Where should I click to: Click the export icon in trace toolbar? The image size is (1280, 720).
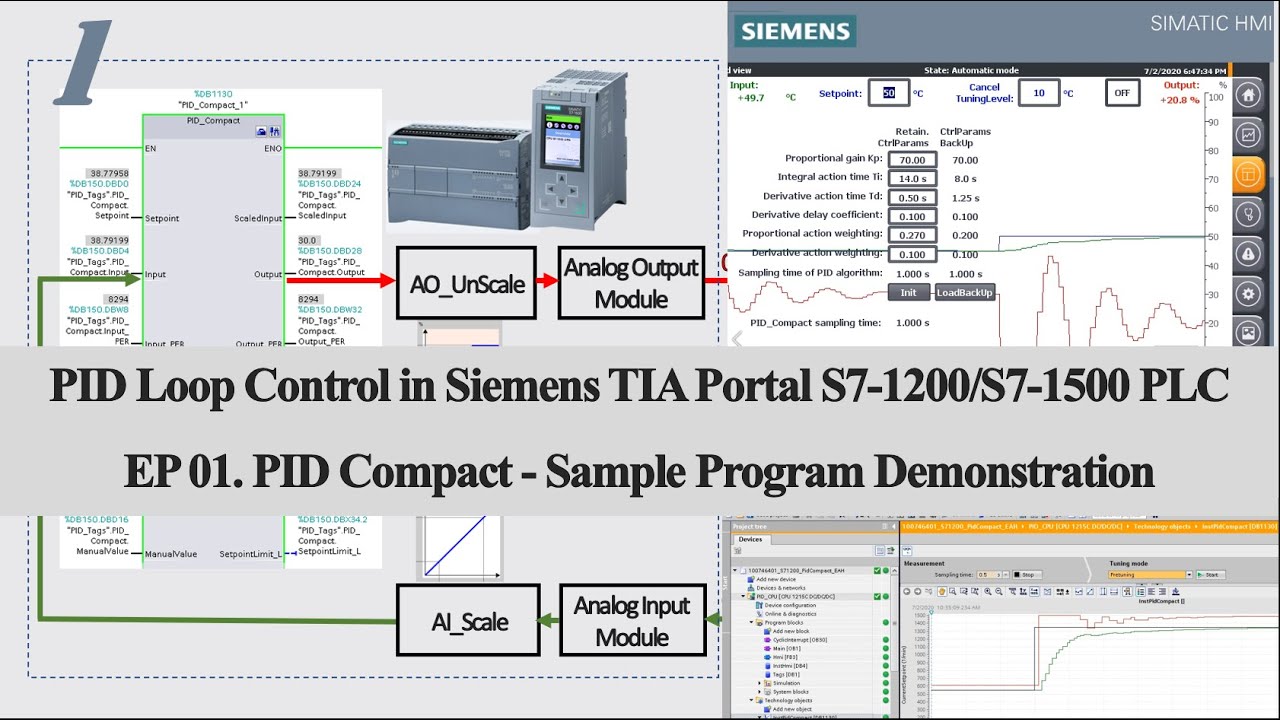(x=1176, y=591)
